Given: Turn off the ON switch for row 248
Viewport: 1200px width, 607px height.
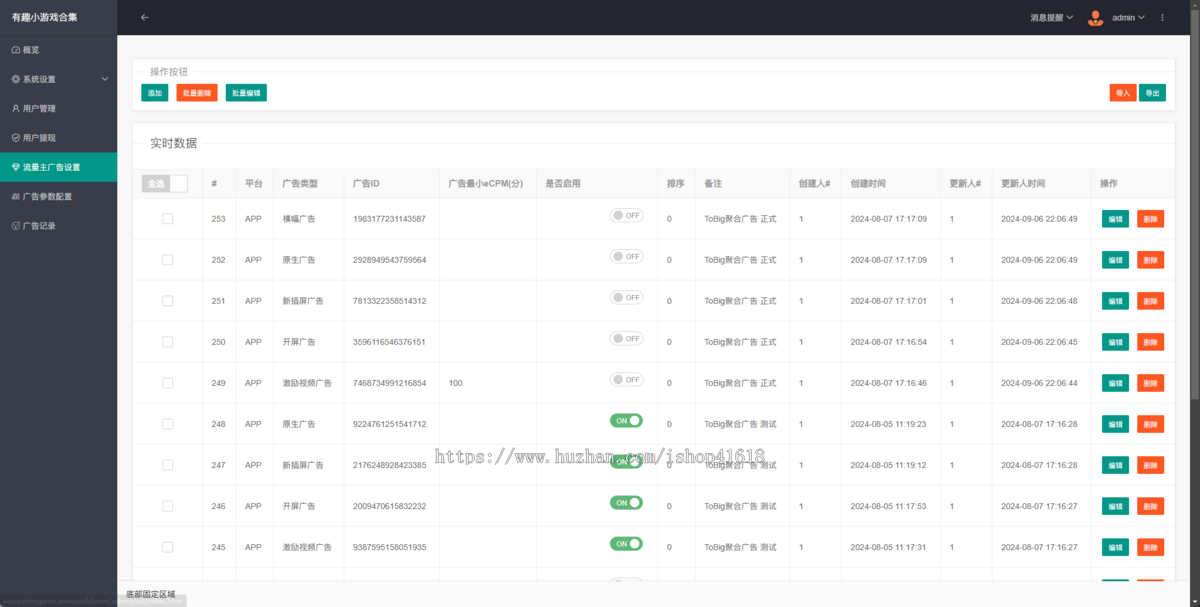Looking at the screenshot, I should click(x=626, y=421).
